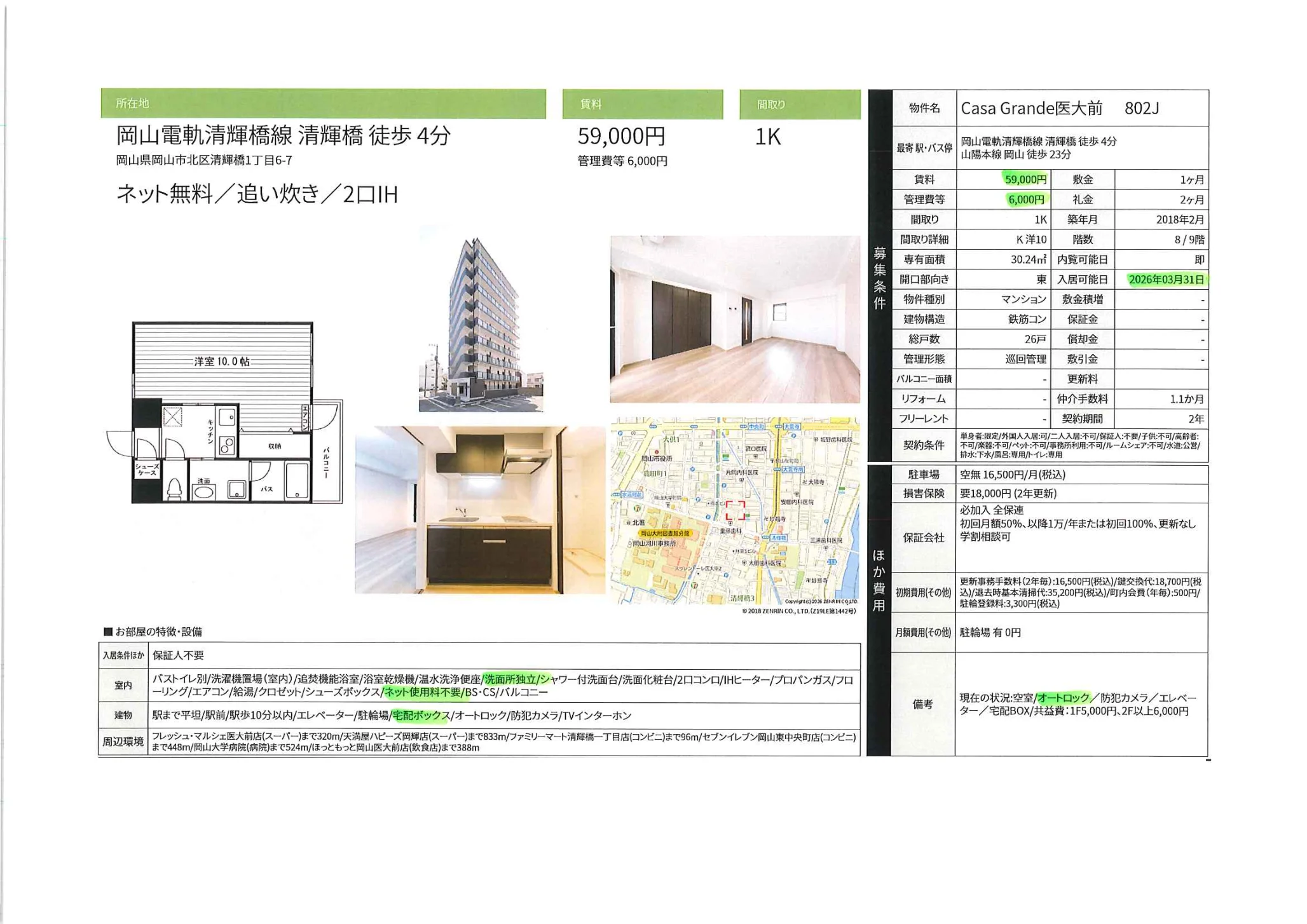This screenshot has height=924, width=1307.
Task: Click the green 間取り header bar
Action: (799, 104)
